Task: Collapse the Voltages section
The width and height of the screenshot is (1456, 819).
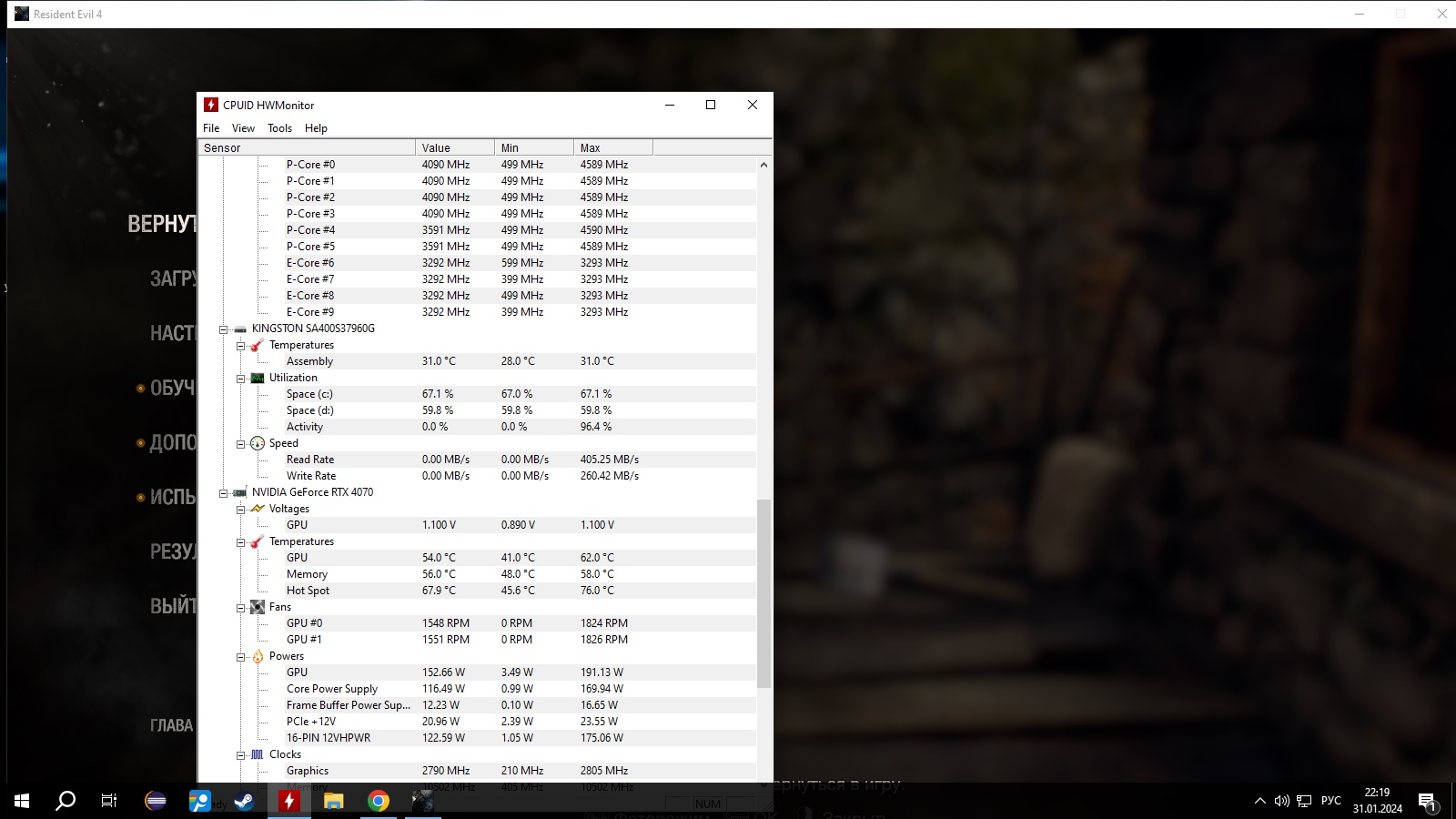Action: point(240,509)
